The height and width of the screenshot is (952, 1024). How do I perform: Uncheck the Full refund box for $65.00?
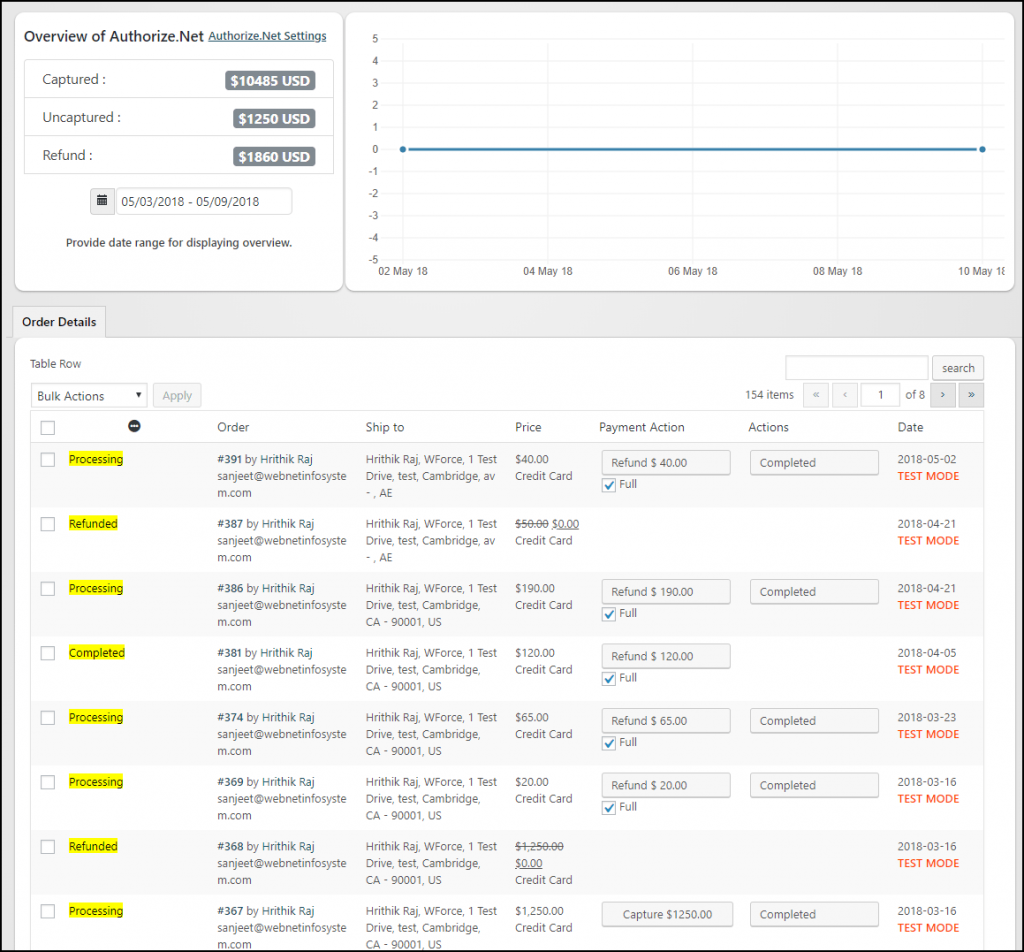pos(609,744)
